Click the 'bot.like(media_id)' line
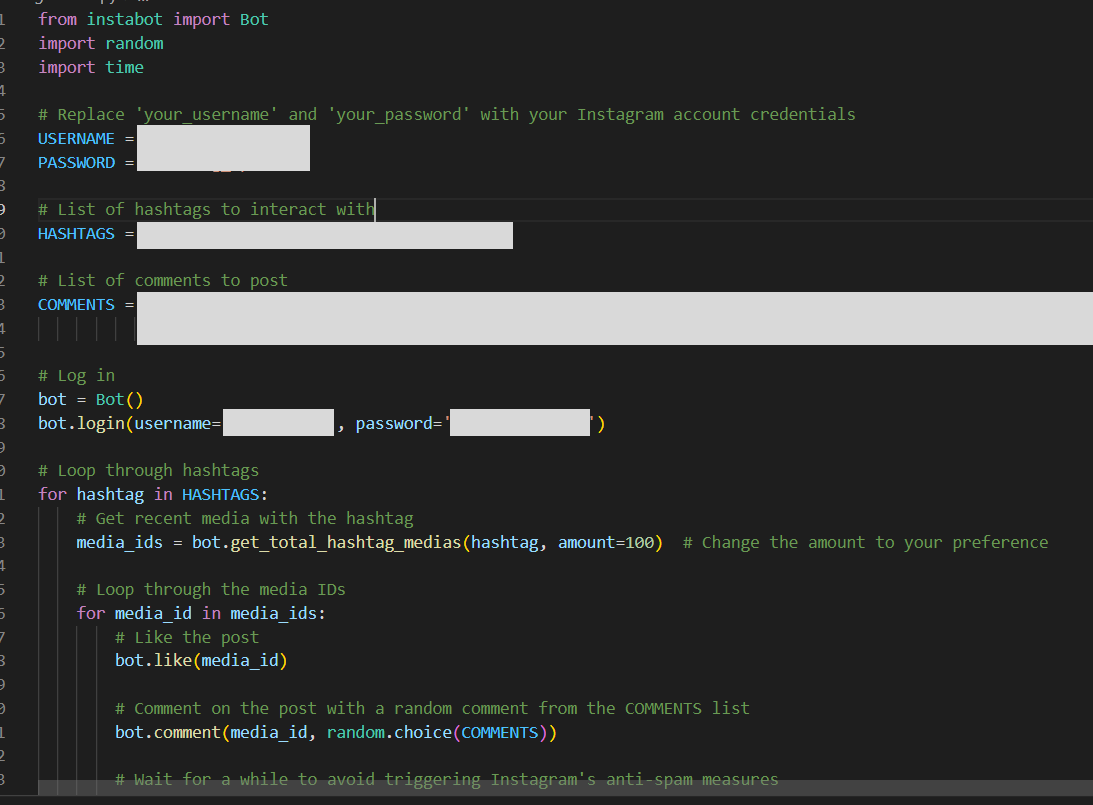 click(x=201, y=660)
